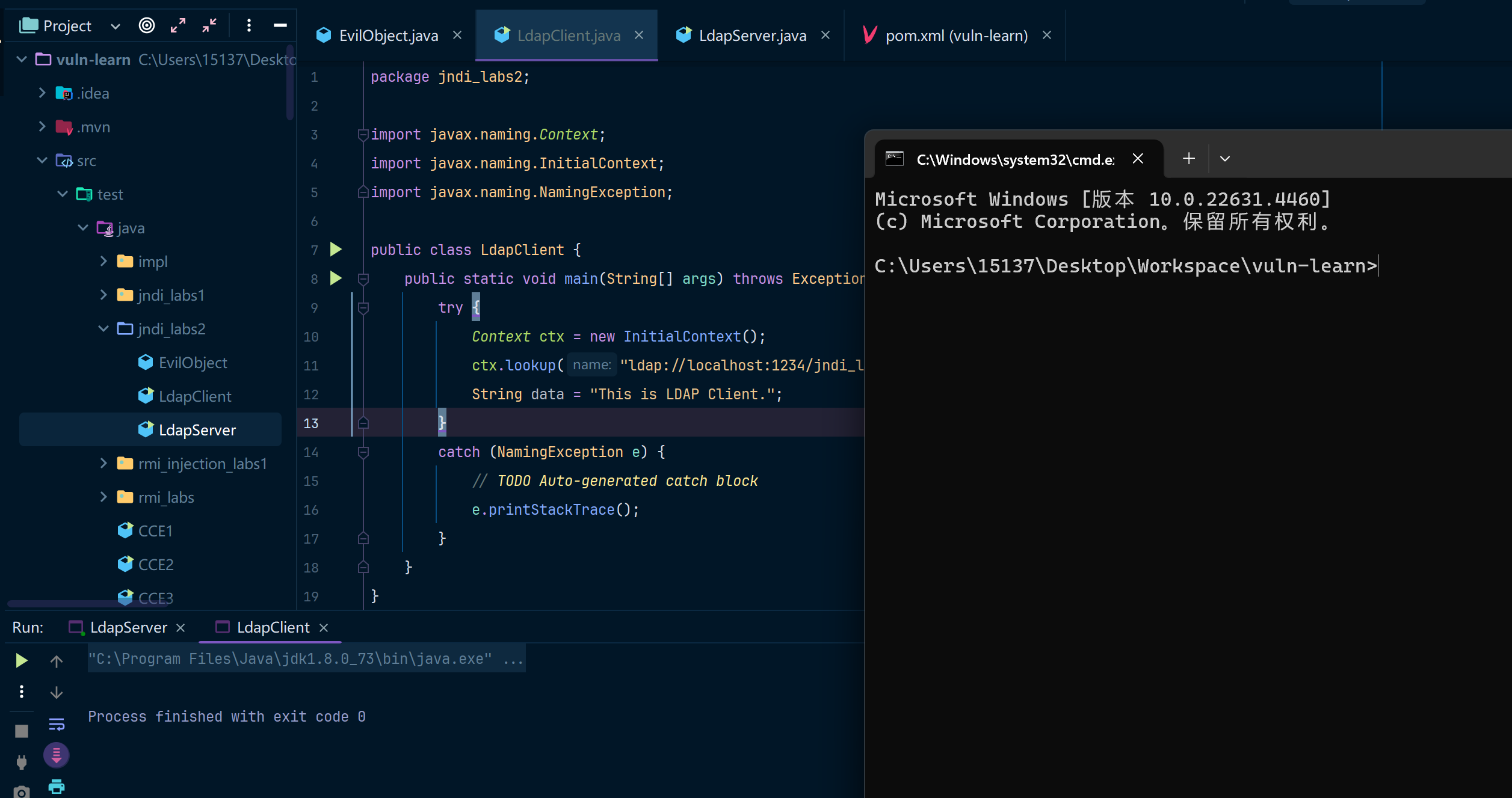Switch to LdapServer run tab
Screen dimensions: 1512x798
pos(128,627)
